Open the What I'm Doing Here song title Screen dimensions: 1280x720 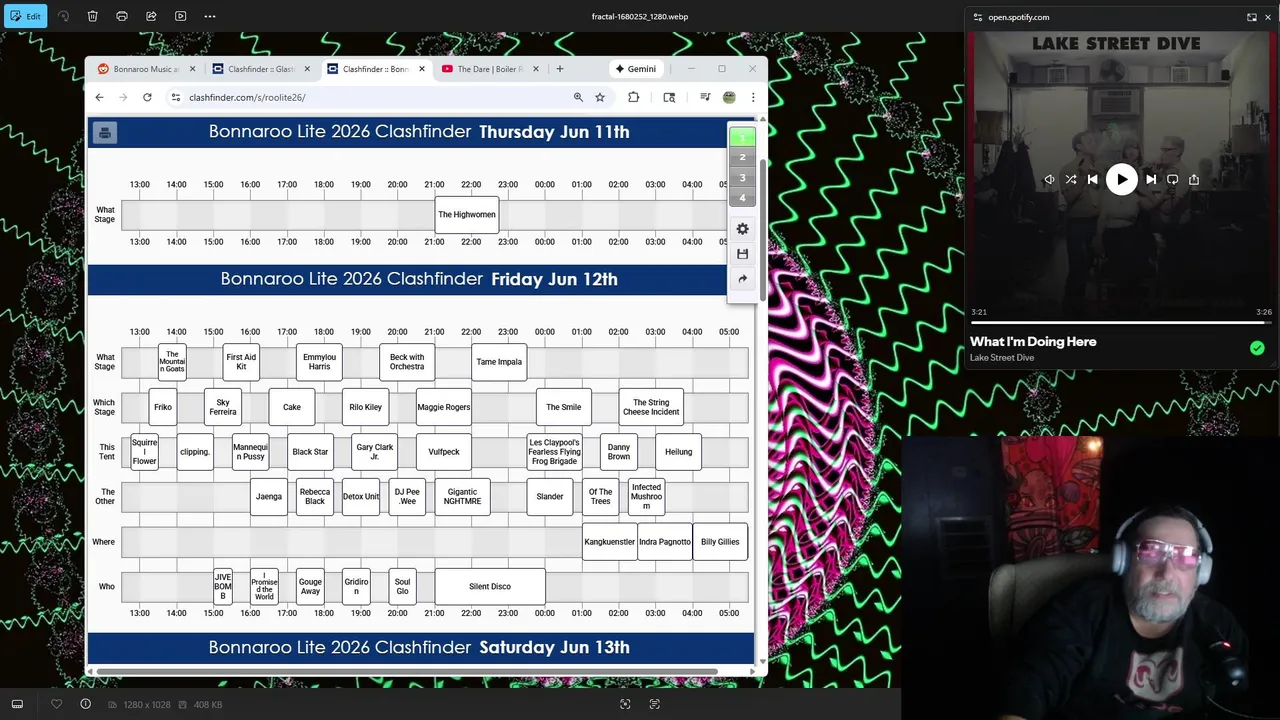1033,342
